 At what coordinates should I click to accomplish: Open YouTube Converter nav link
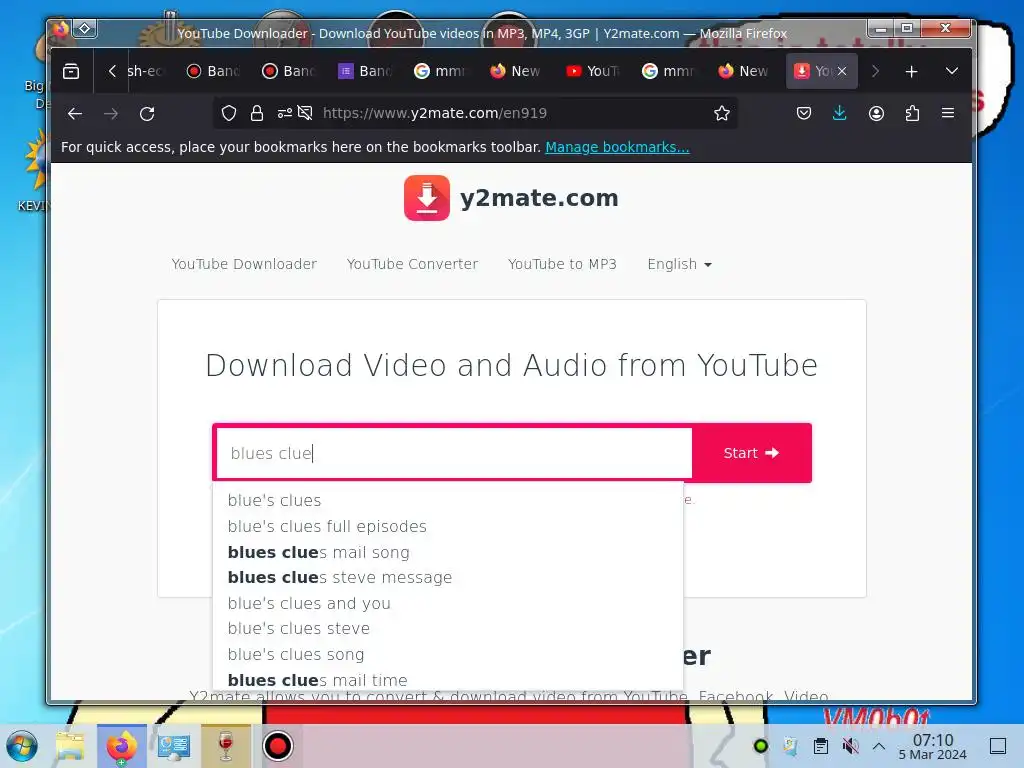pos(412,264)
